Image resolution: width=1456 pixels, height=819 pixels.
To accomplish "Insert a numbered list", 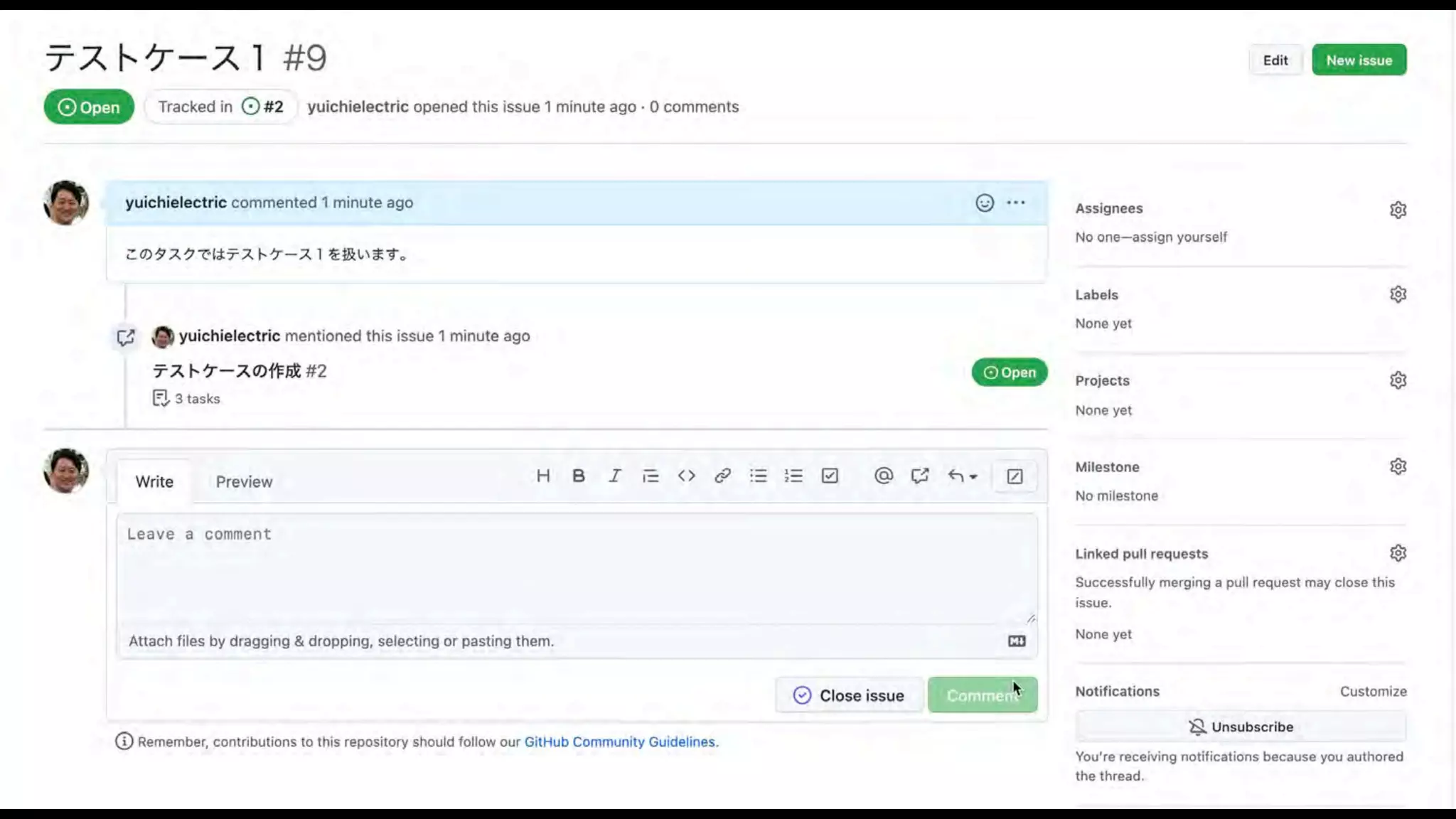I will [x=793, y=476].
